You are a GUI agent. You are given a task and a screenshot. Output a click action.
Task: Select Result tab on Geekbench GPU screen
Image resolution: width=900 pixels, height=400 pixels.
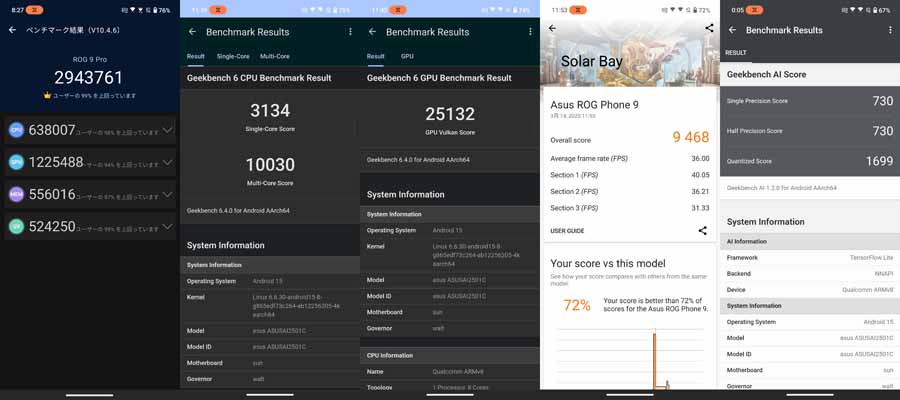pyautogui.click(x=376, y=57)
